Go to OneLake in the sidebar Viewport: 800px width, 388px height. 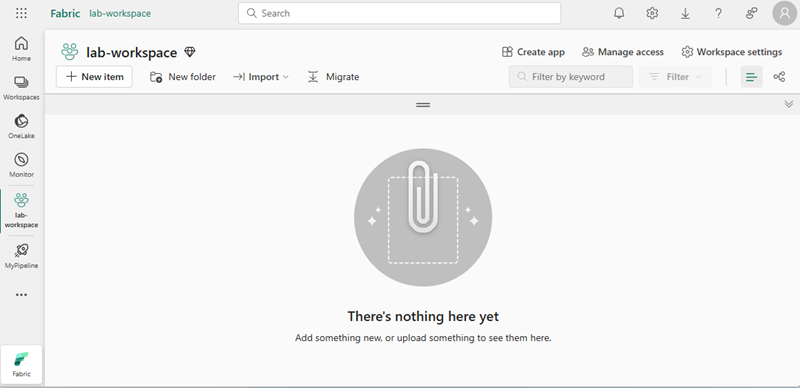pos(21,126)
